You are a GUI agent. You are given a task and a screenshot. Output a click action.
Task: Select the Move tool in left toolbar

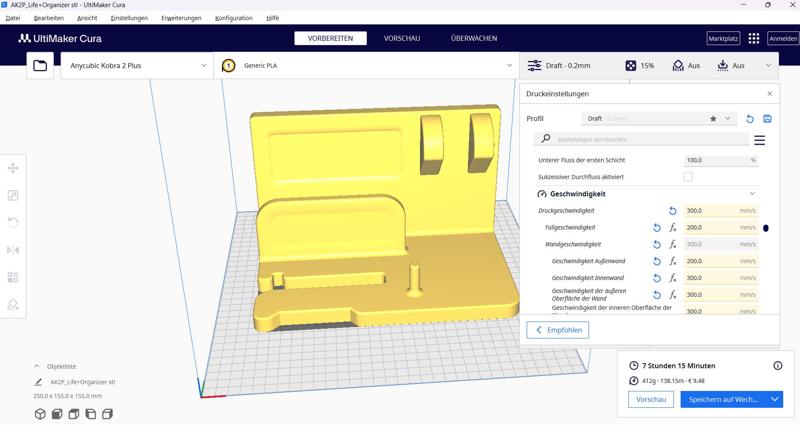(13, 168)
